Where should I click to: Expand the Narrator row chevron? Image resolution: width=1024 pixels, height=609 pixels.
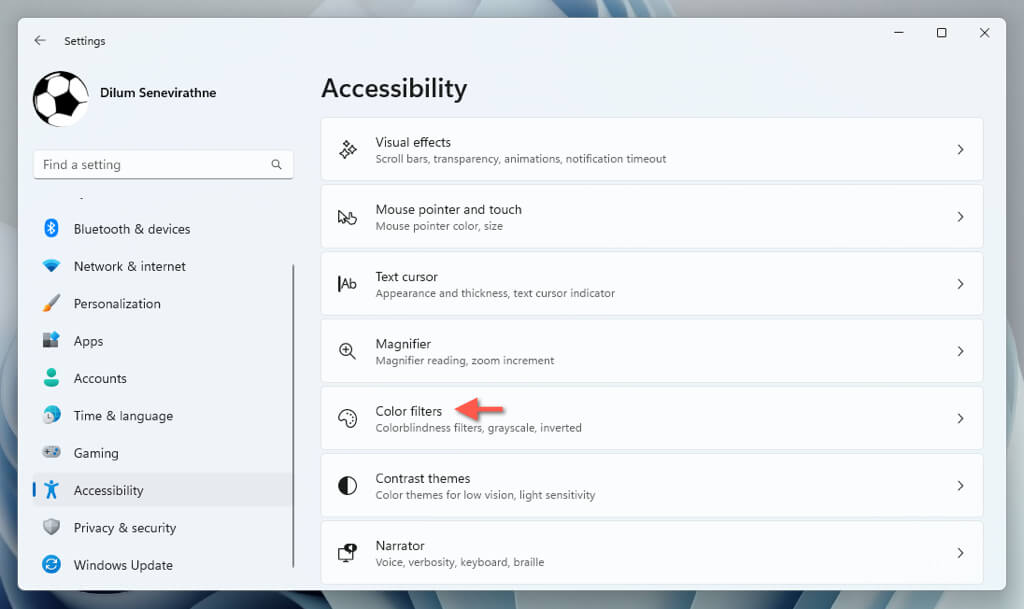[x=960, y=553]
